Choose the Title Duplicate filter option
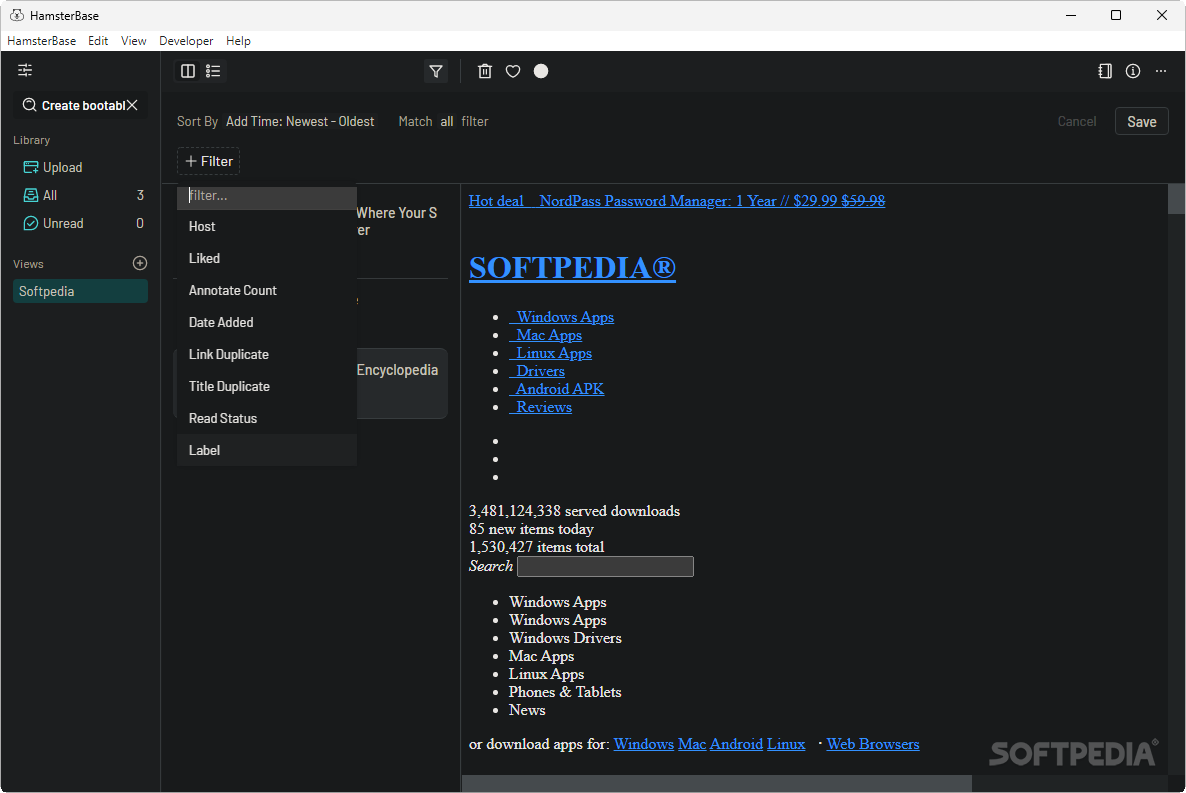1186x793 pixels. point(267,386)
